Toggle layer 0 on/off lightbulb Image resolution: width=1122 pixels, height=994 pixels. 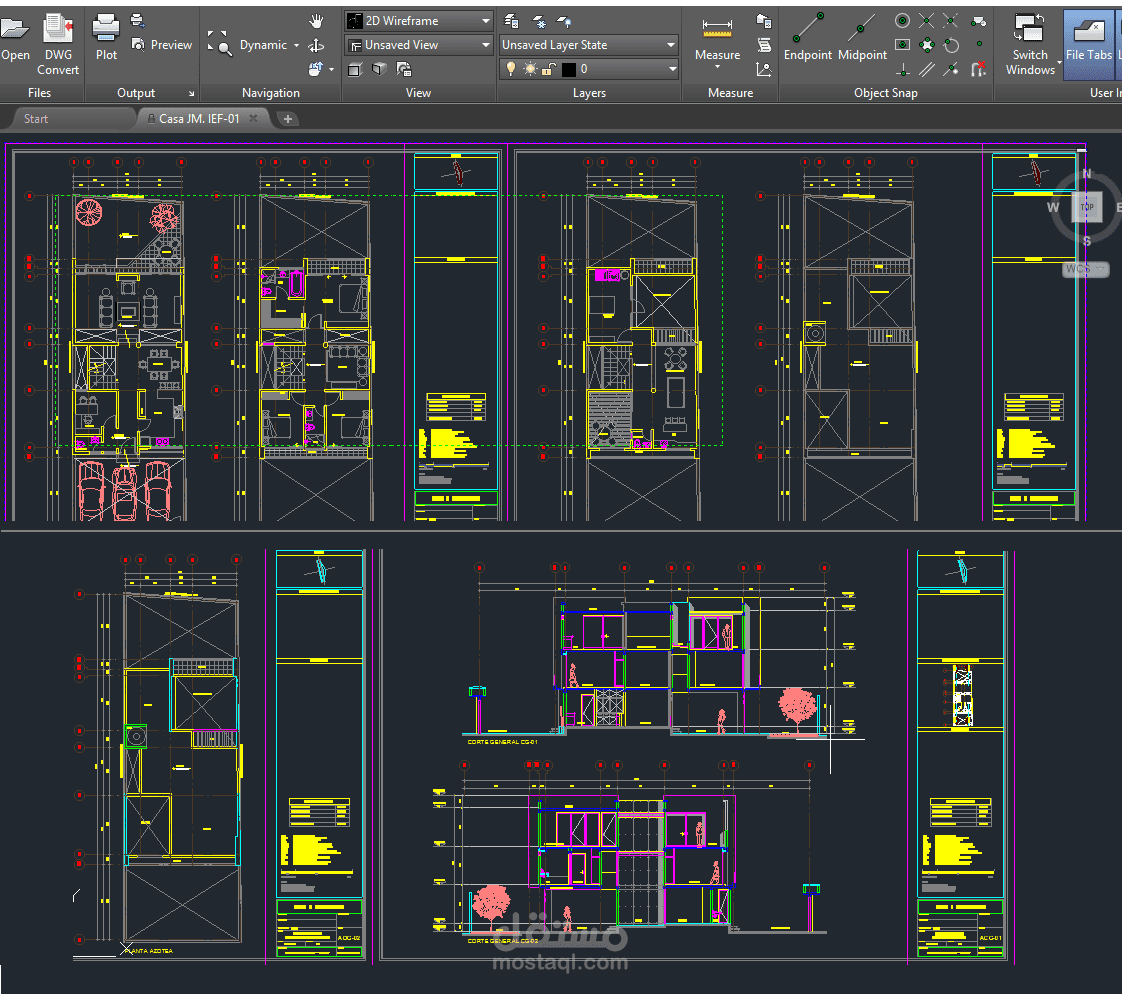pos(511,69)
